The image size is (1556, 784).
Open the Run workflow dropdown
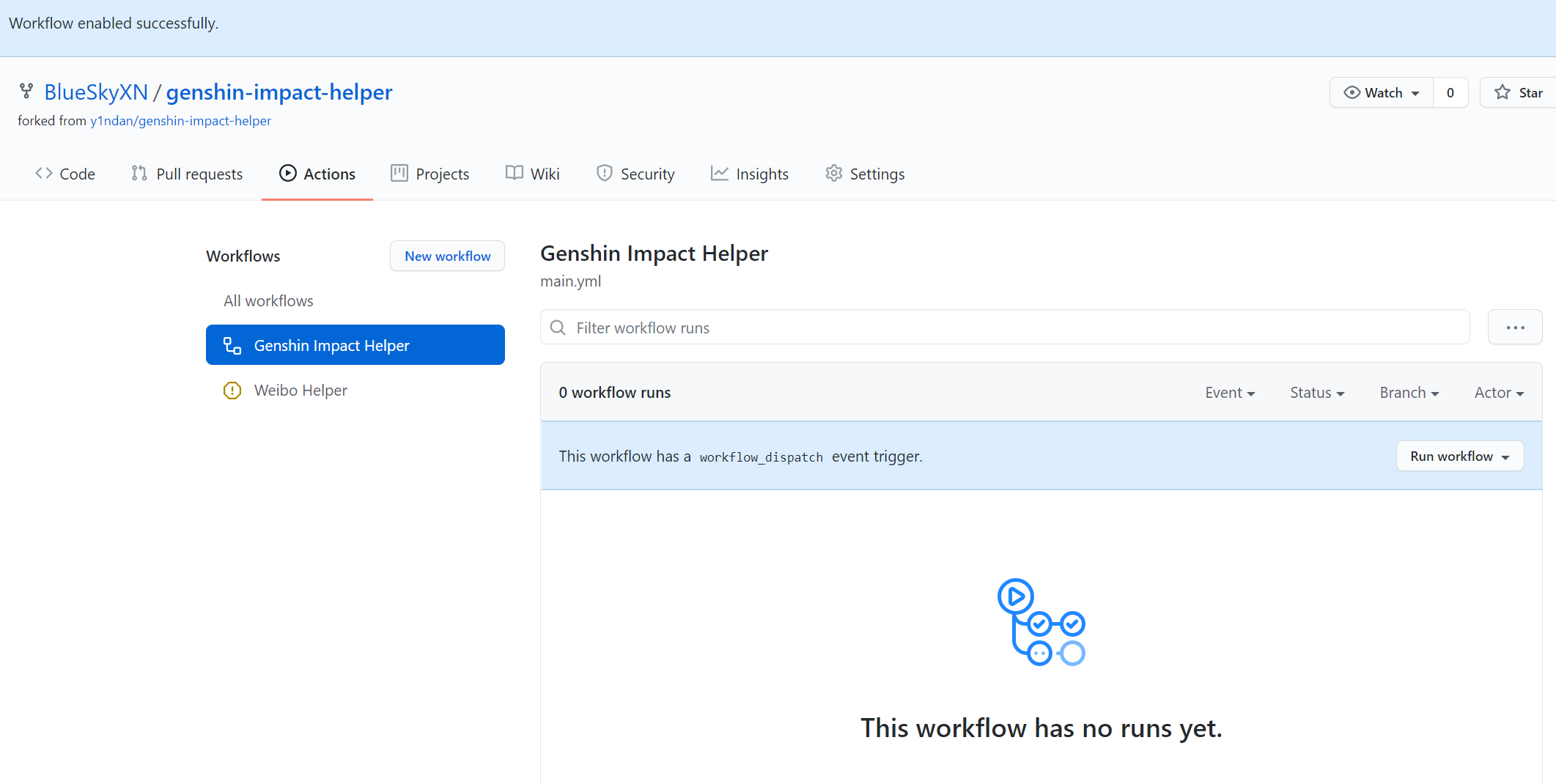click(1460, 456)
